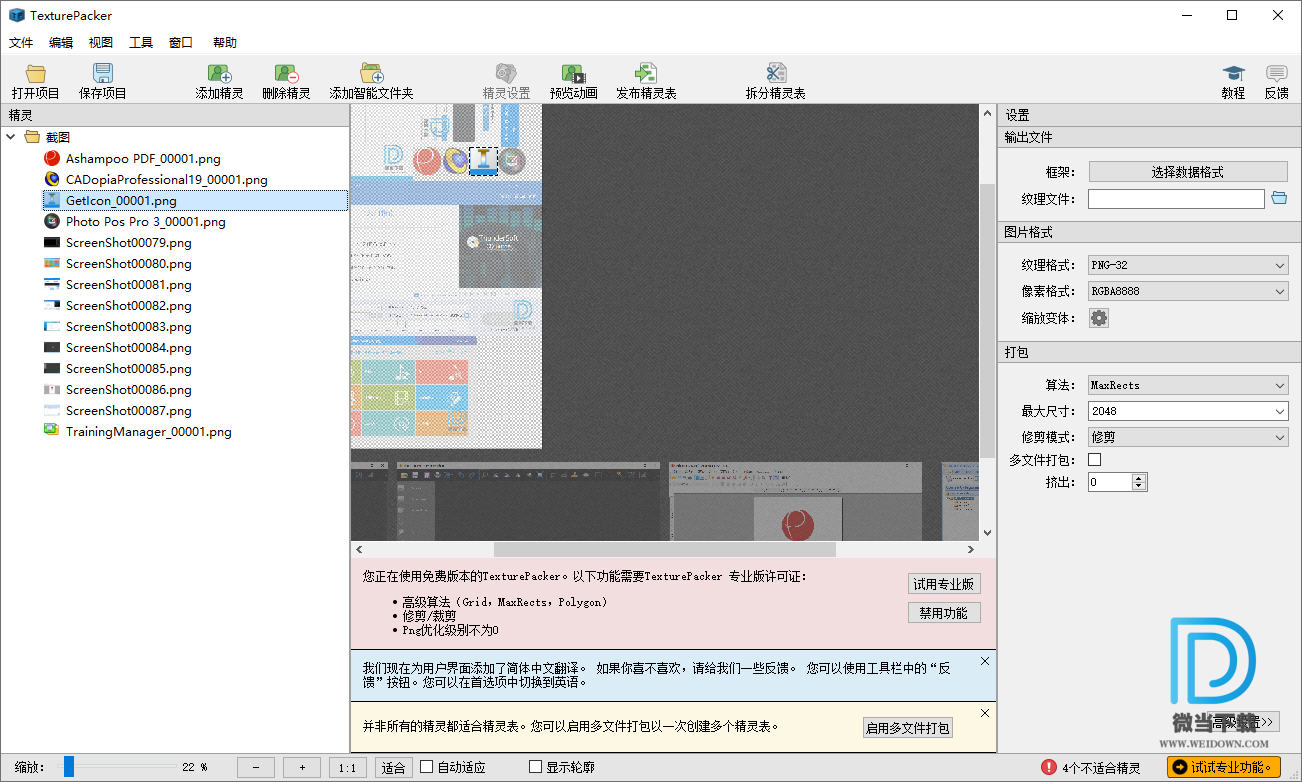This screenshot has width=1302, height=782.
Task: Click the 拆分精灵表 toolbar icon
Action: [x=776, y=73]
